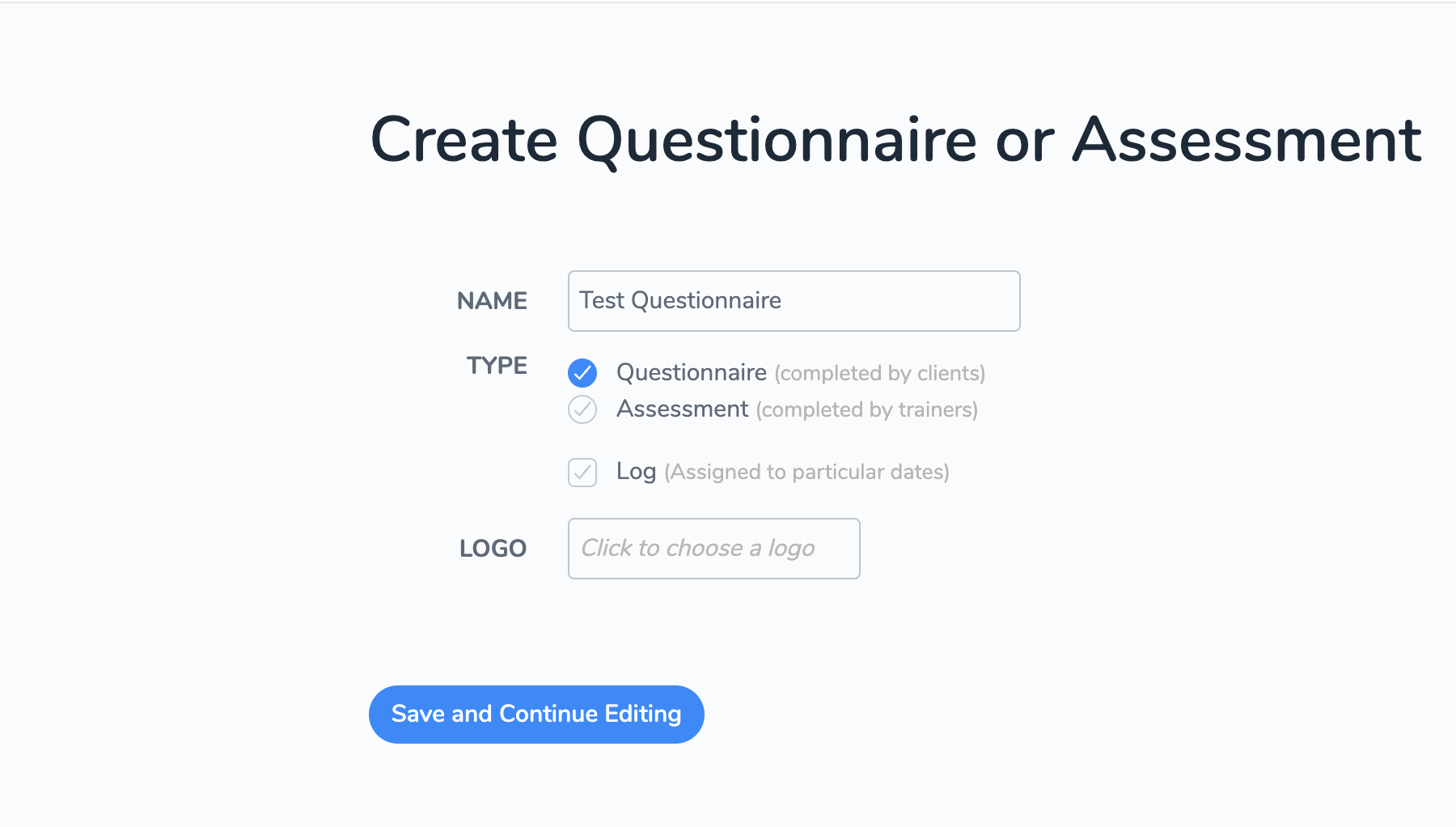Click inside the Name text field
The image size is (1456, 827).
(793, 301)
